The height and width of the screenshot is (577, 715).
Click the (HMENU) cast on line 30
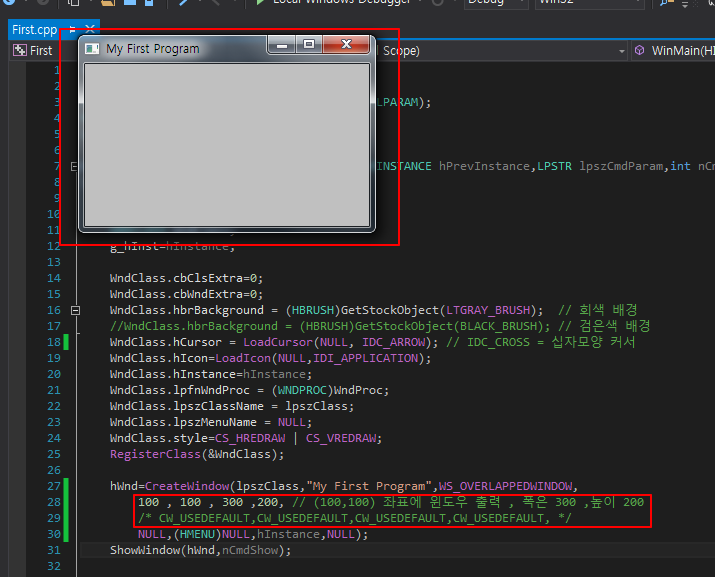click(197, 534)
